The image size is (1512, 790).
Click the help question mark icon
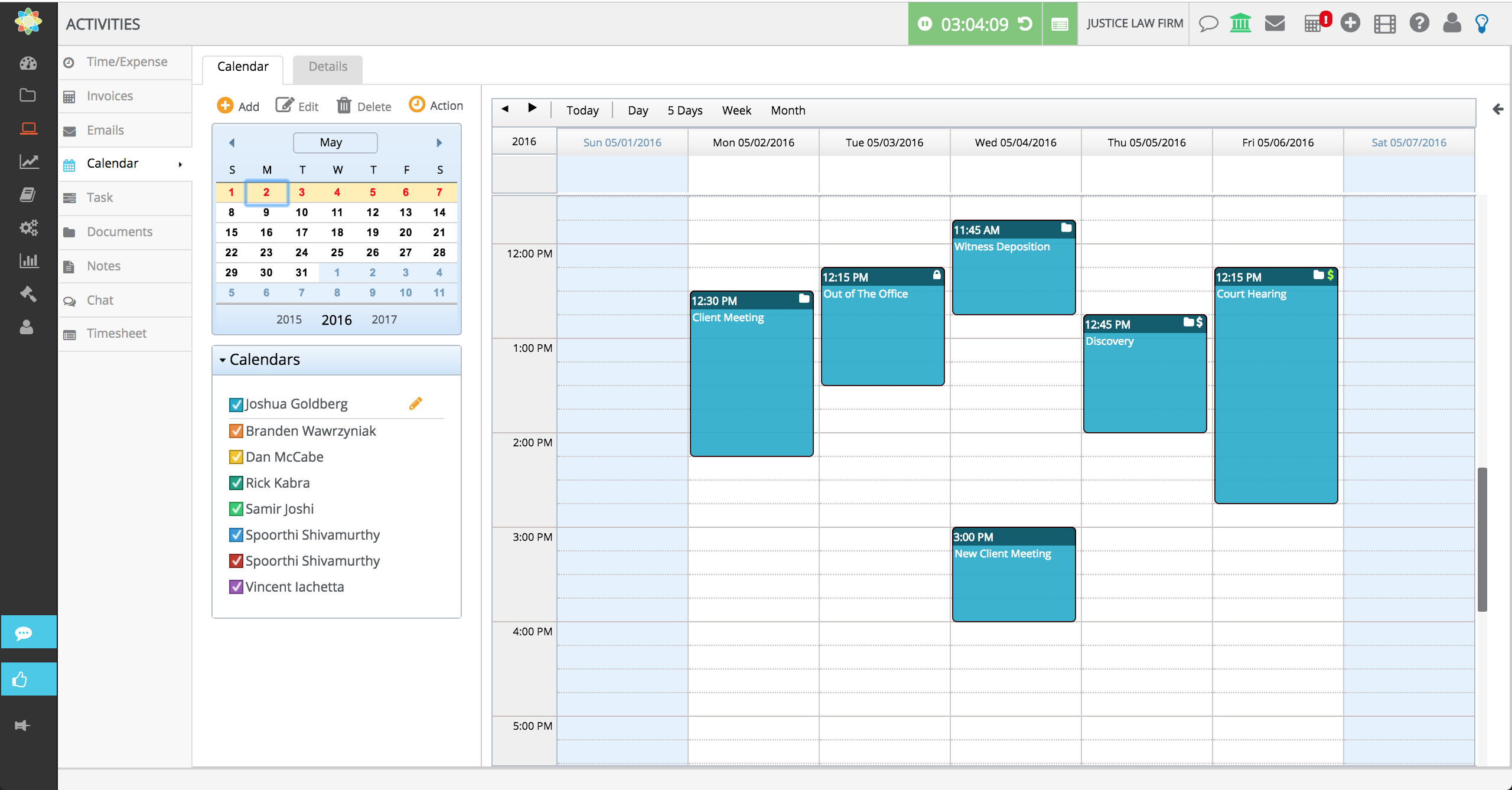click(1419, 24)
